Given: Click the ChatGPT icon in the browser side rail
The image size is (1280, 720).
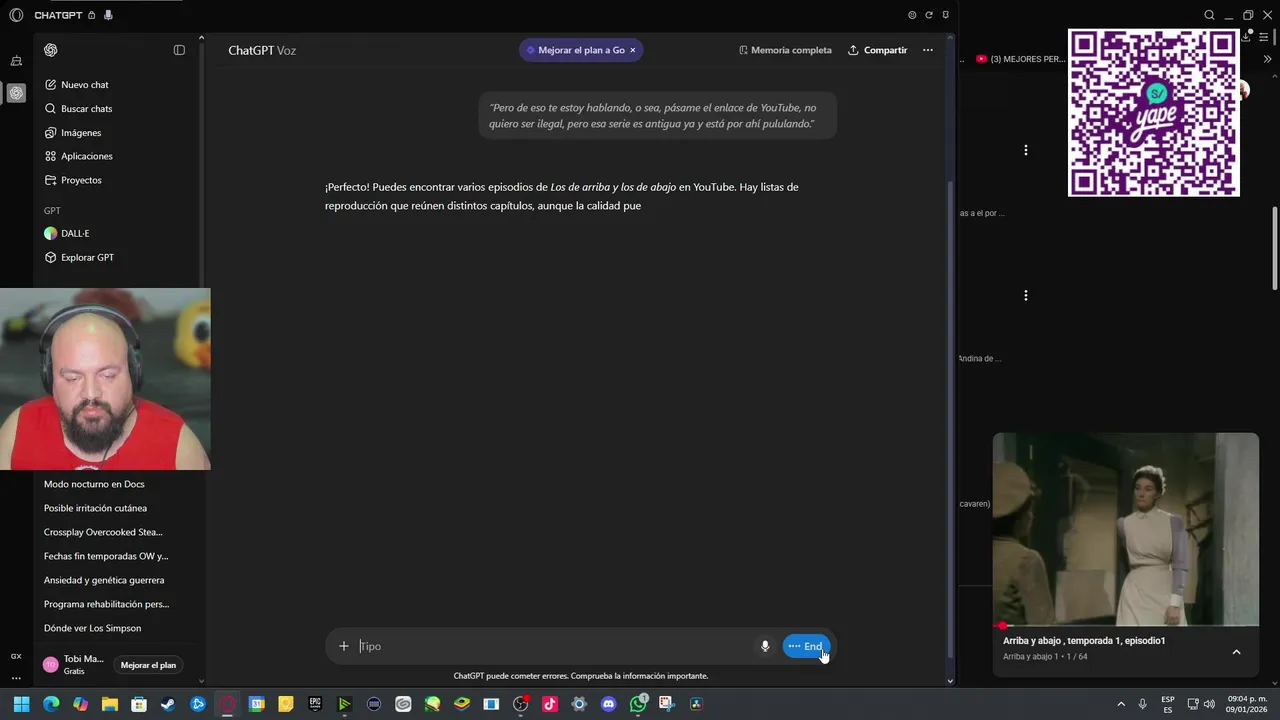Looking at the screenshot, I should 16,93.
